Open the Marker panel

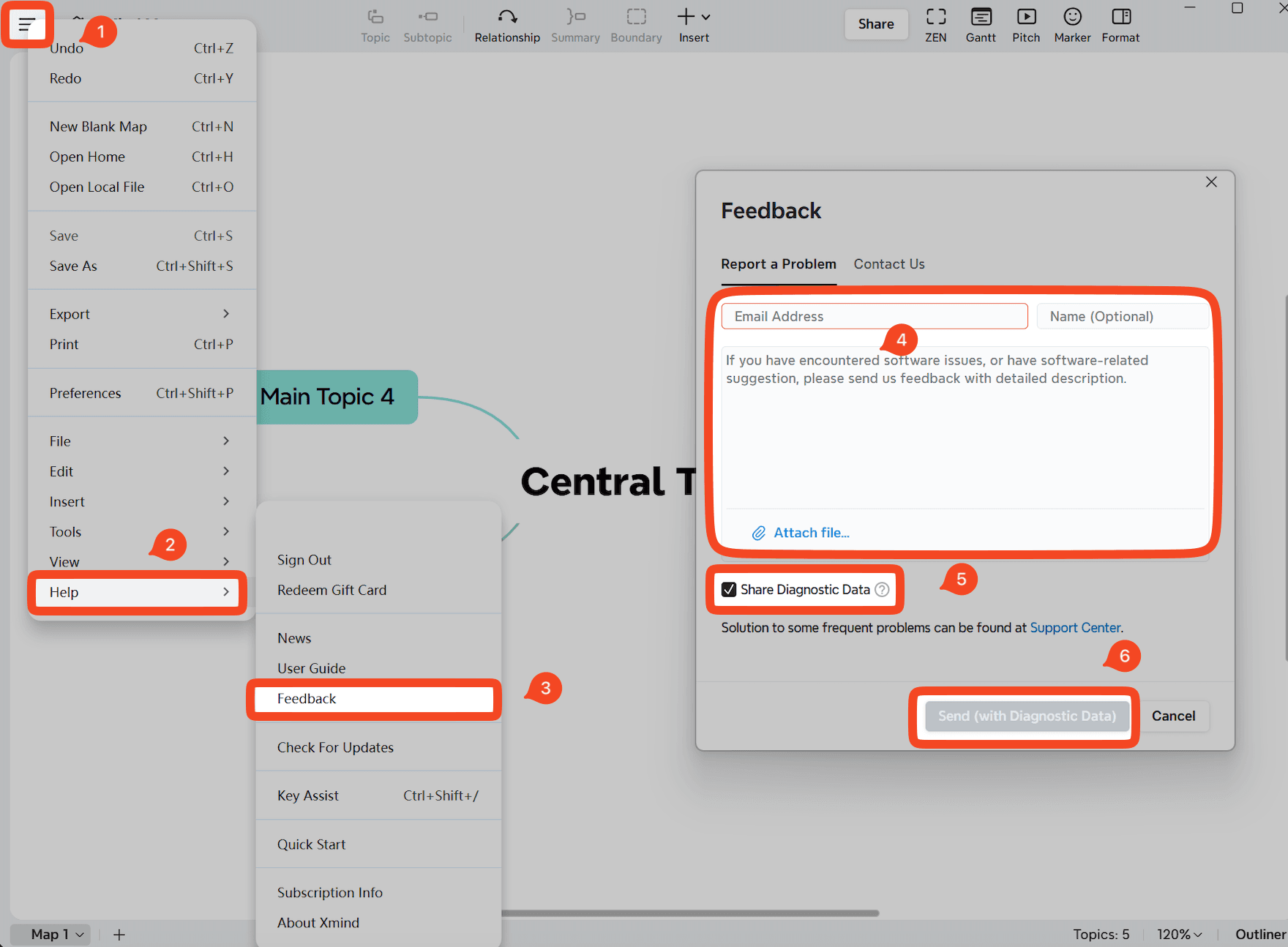1072,26
